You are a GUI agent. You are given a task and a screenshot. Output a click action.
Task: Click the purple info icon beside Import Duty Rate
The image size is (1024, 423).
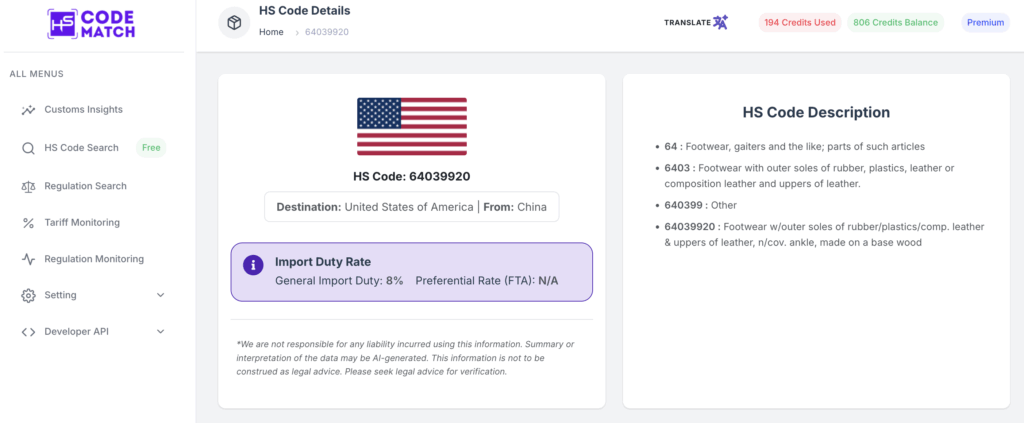tap(254, 265)
